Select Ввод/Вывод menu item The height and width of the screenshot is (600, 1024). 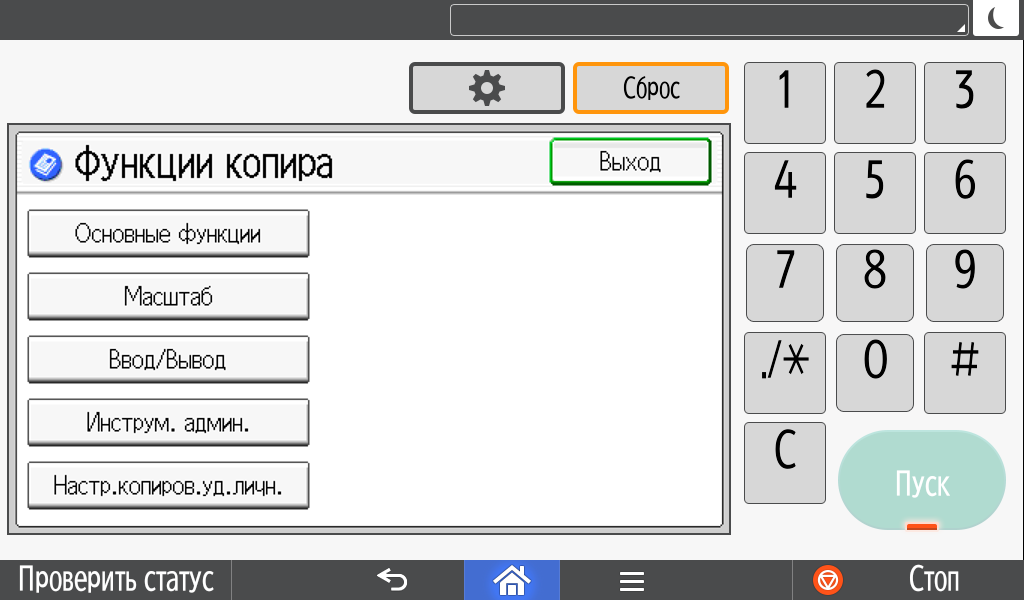168,360
